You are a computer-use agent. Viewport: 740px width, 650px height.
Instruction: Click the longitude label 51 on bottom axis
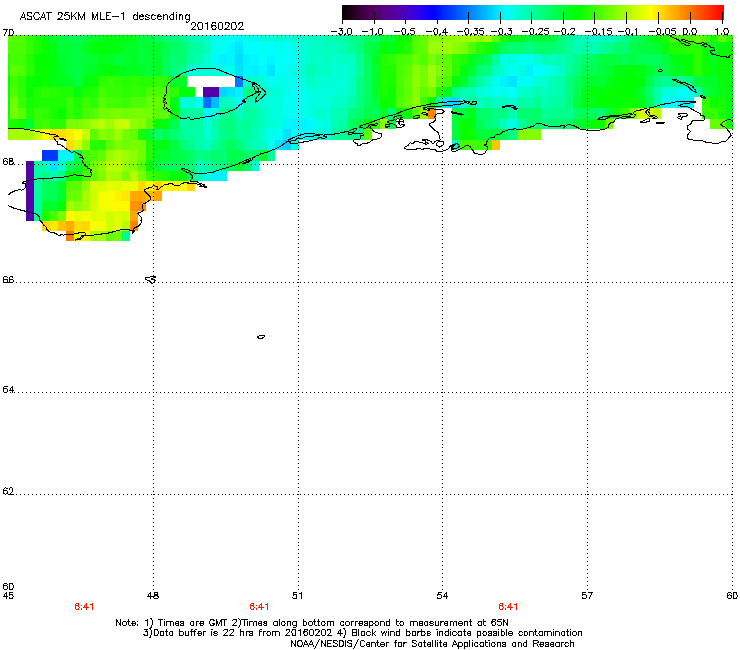[297, 596]
